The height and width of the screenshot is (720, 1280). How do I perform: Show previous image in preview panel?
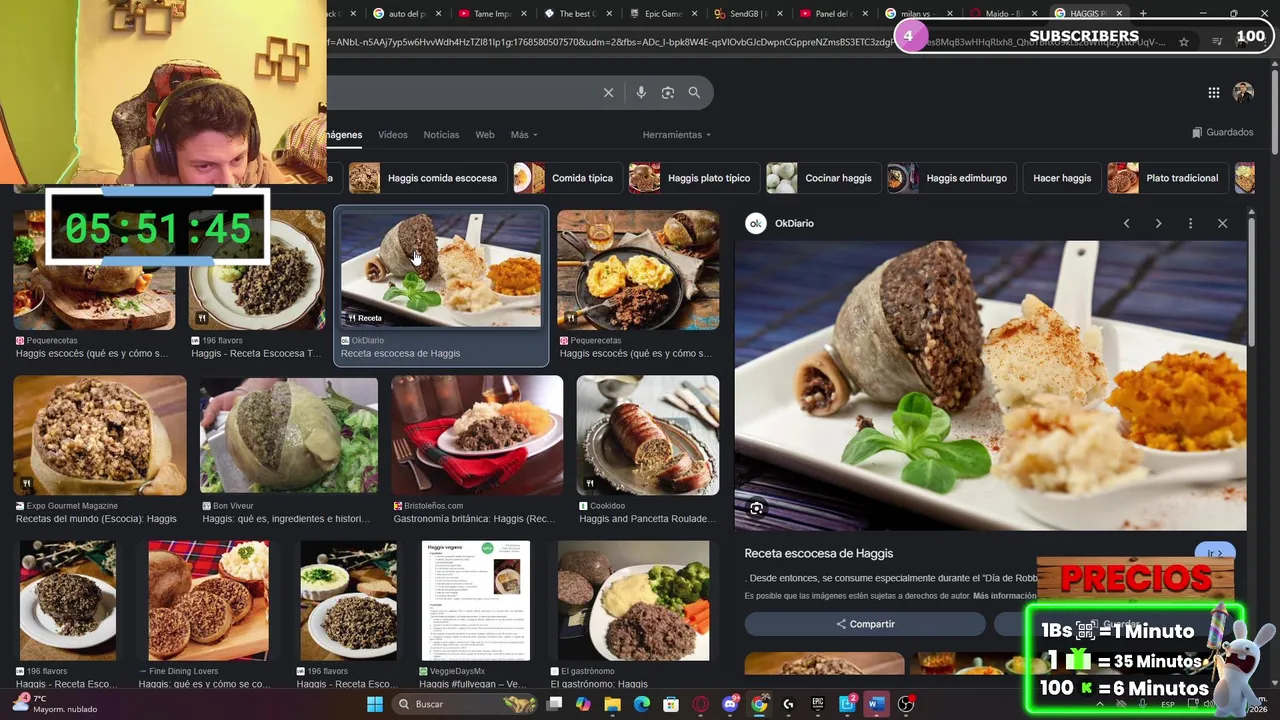1126,223
